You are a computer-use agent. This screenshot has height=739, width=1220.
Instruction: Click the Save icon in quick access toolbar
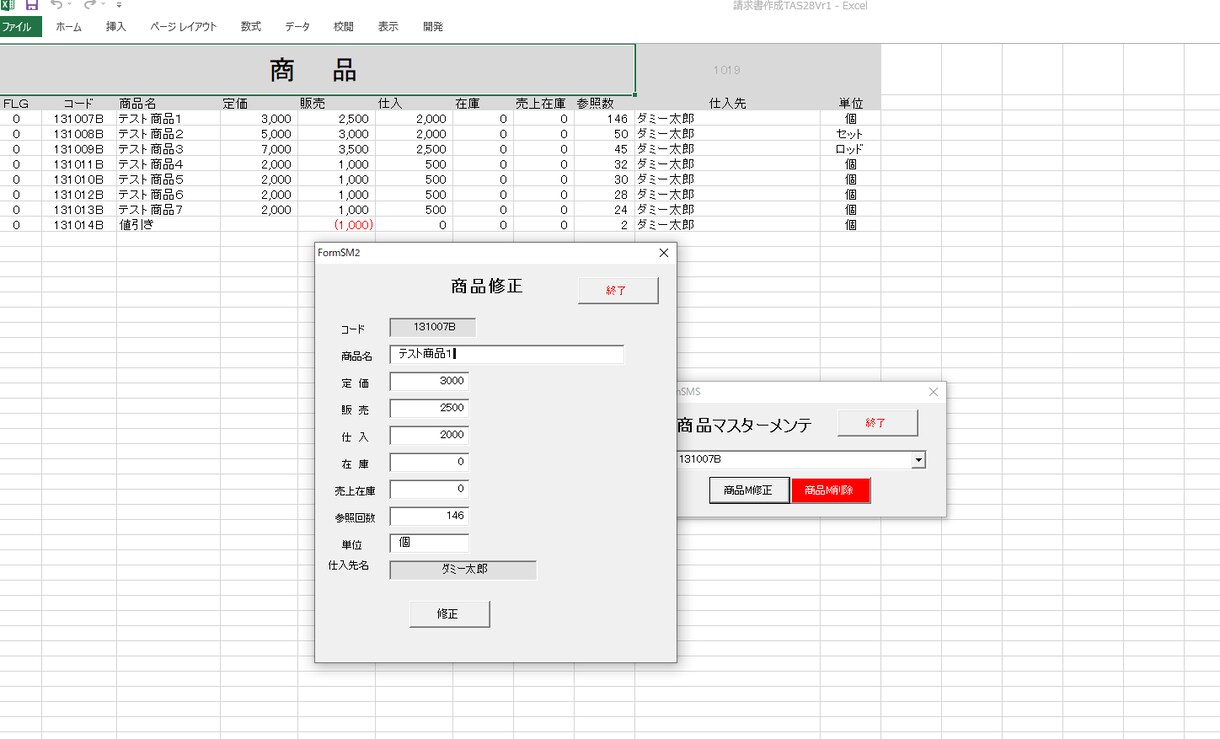click(x=32, y=5)
